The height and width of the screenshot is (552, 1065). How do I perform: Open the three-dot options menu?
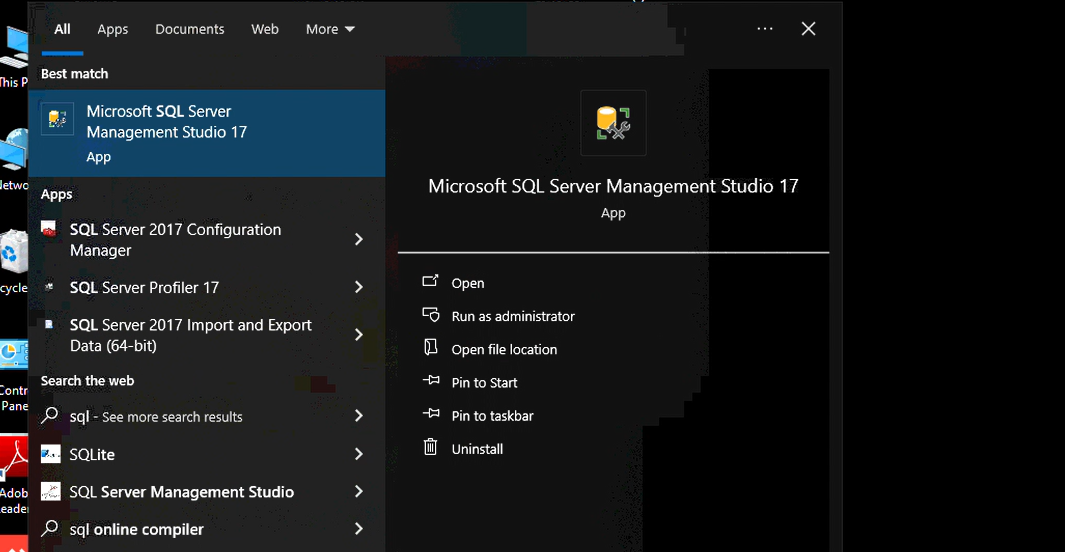pos(765,29)
